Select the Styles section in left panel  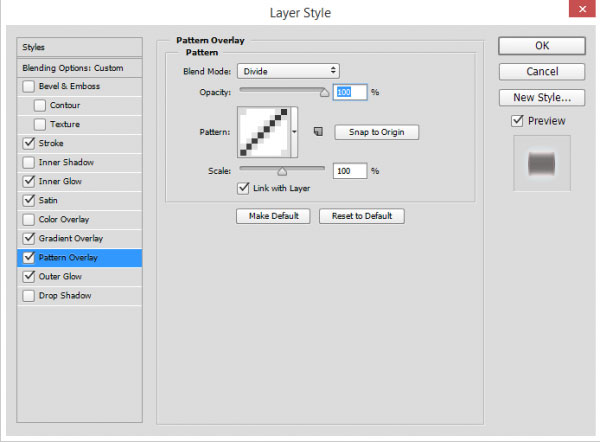pyautogui.click(x=79, y=47)
